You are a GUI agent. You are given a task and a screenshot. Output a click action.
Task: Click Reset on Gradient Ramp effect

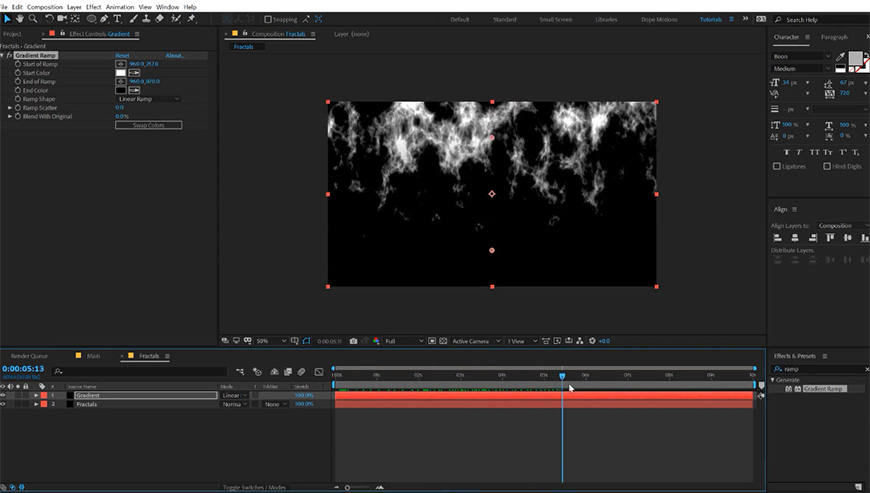(x=122, y=56)
